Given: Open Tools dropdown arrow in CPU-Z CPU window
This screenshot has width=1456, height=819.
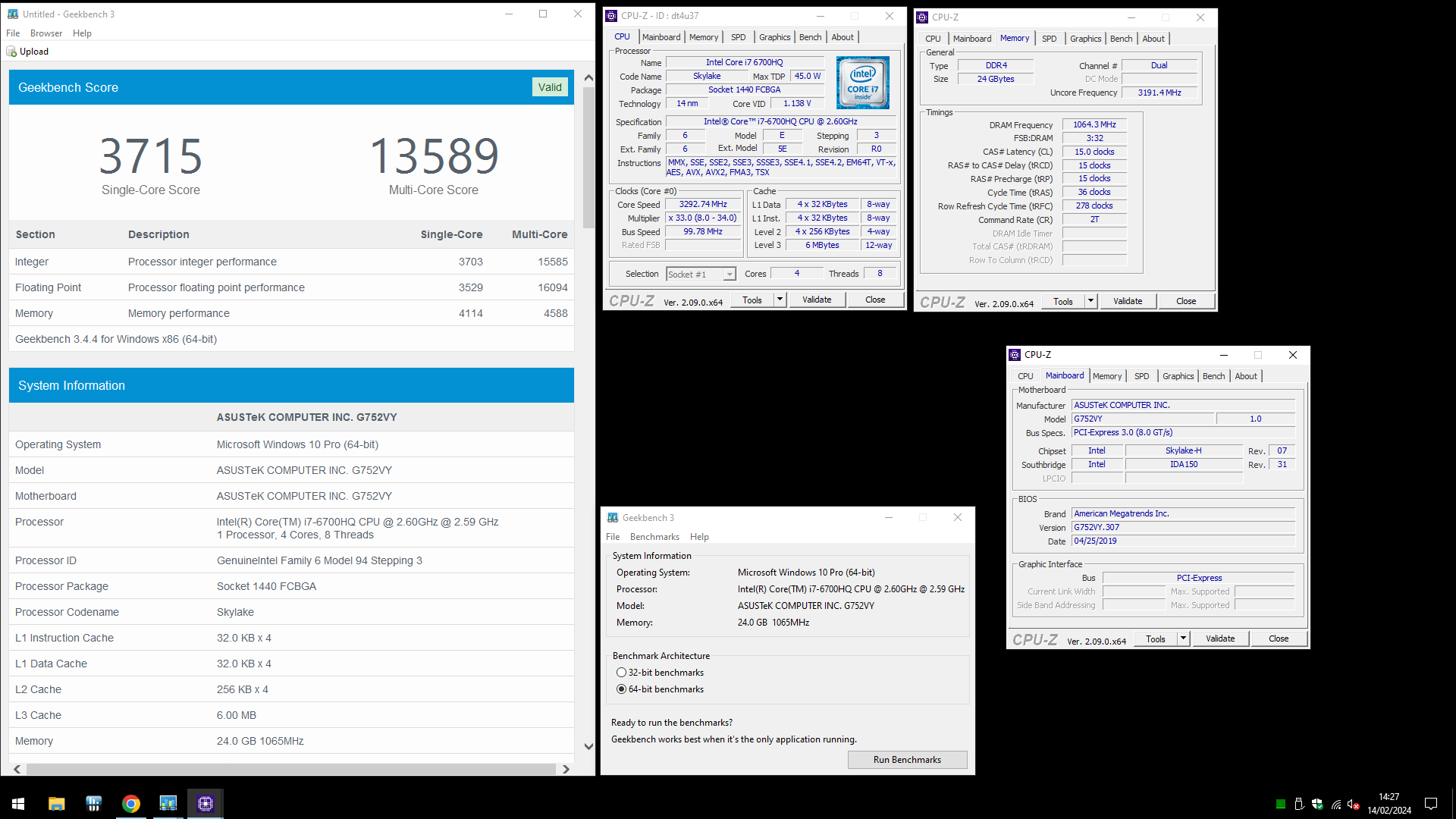Looking at the screenshot, I should pyautogui.click(x=780, y=300).
